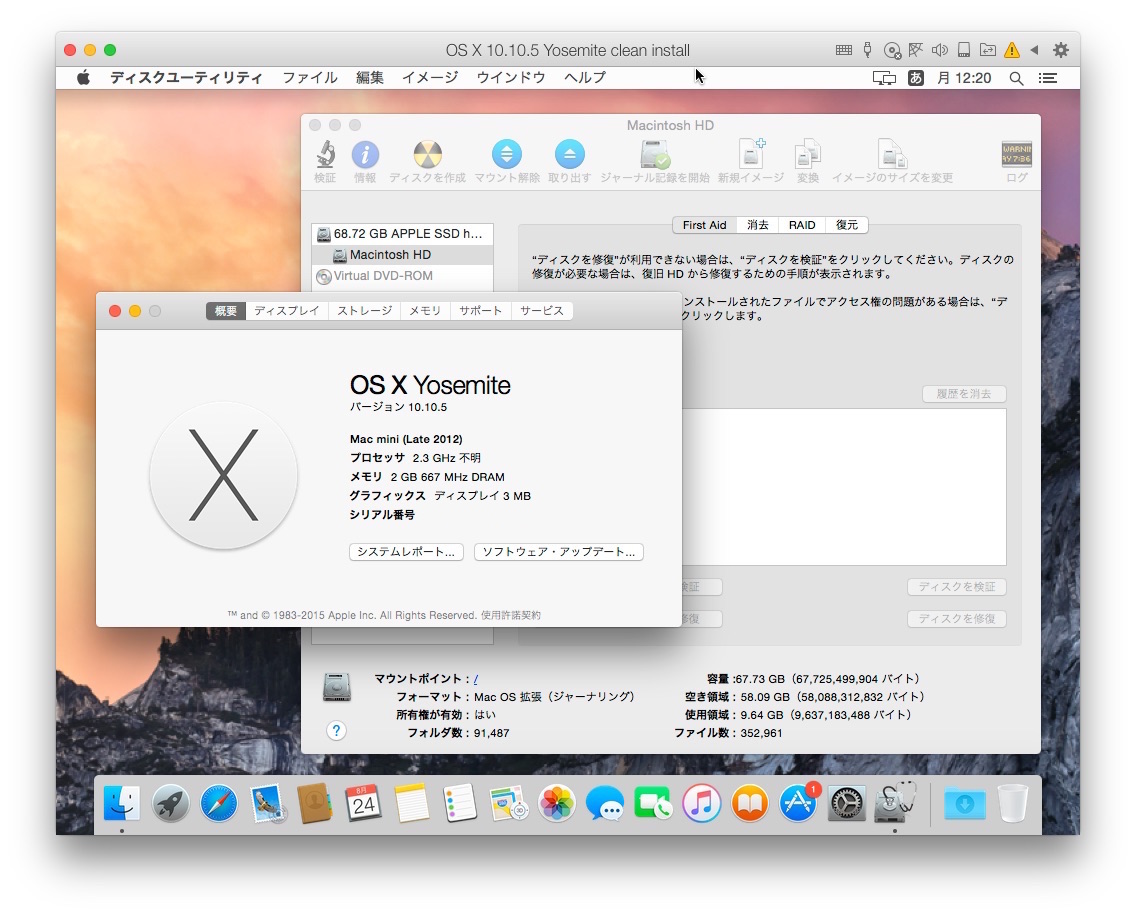Open the Log (ログ) toolbar icon
Image resolution: width=1136 pixels, height=915 pixels.
click(x=1016, y=154)
